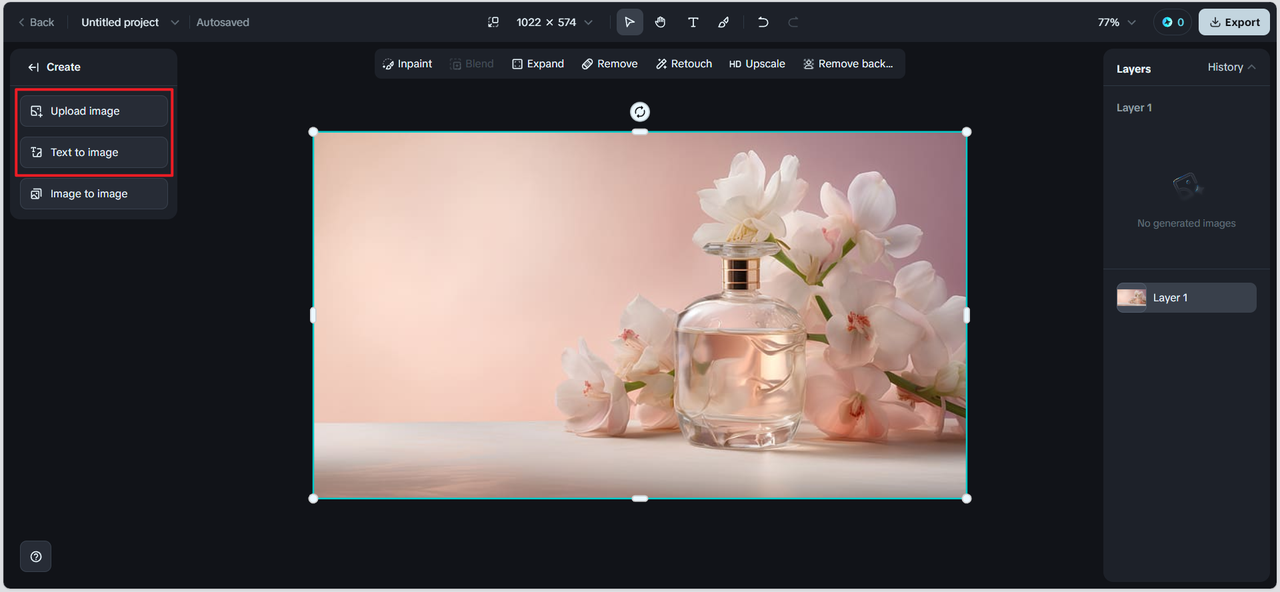
Task: Select the Text tool
Action: coord(692,22)
